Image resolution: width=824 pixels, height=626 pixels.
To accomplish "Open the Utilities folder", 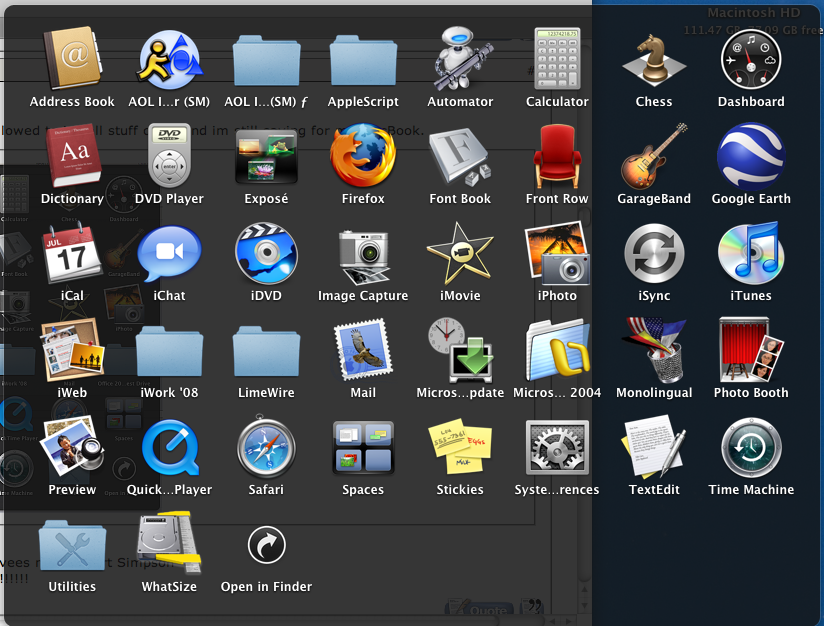I will 72,546.
